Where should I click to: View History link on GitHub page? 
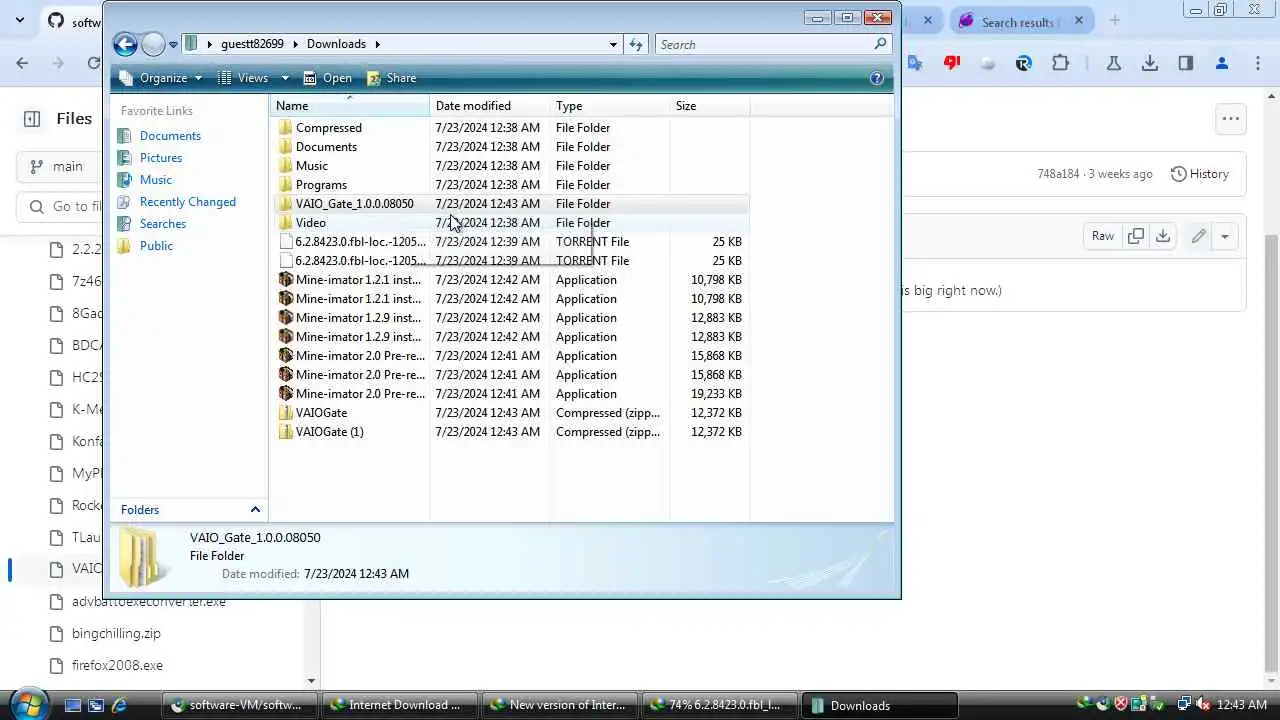click(x=1199, y=174)
